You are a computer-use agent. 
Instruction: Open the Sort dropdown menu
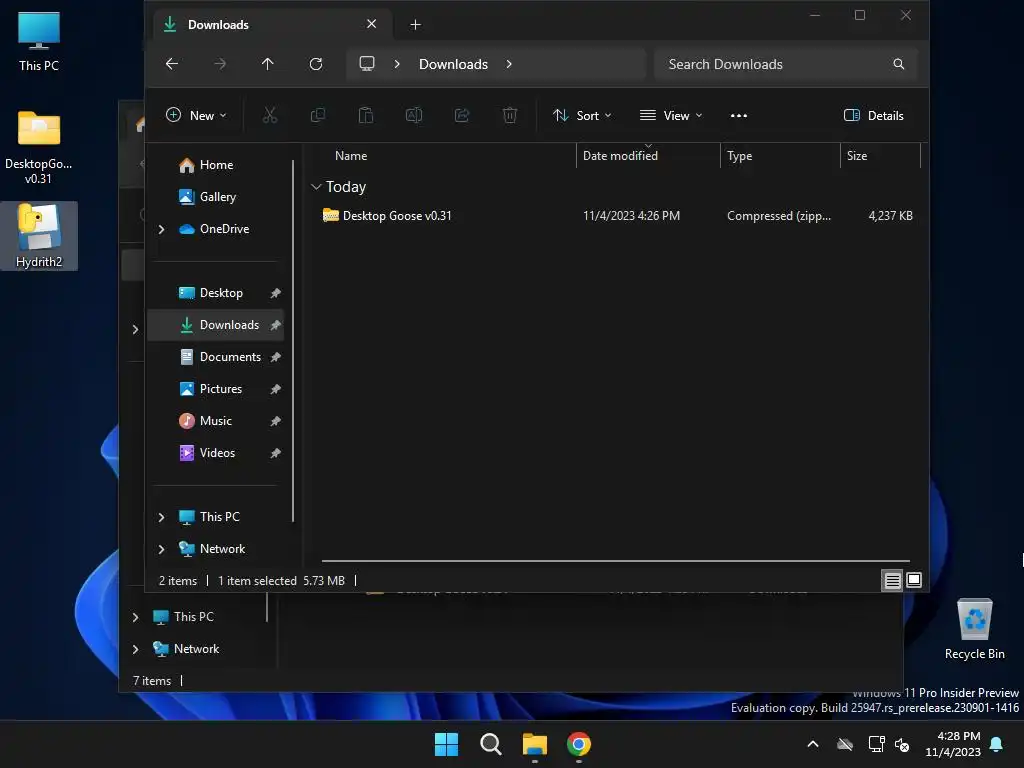pyautogui.click(x=582, y=116)
